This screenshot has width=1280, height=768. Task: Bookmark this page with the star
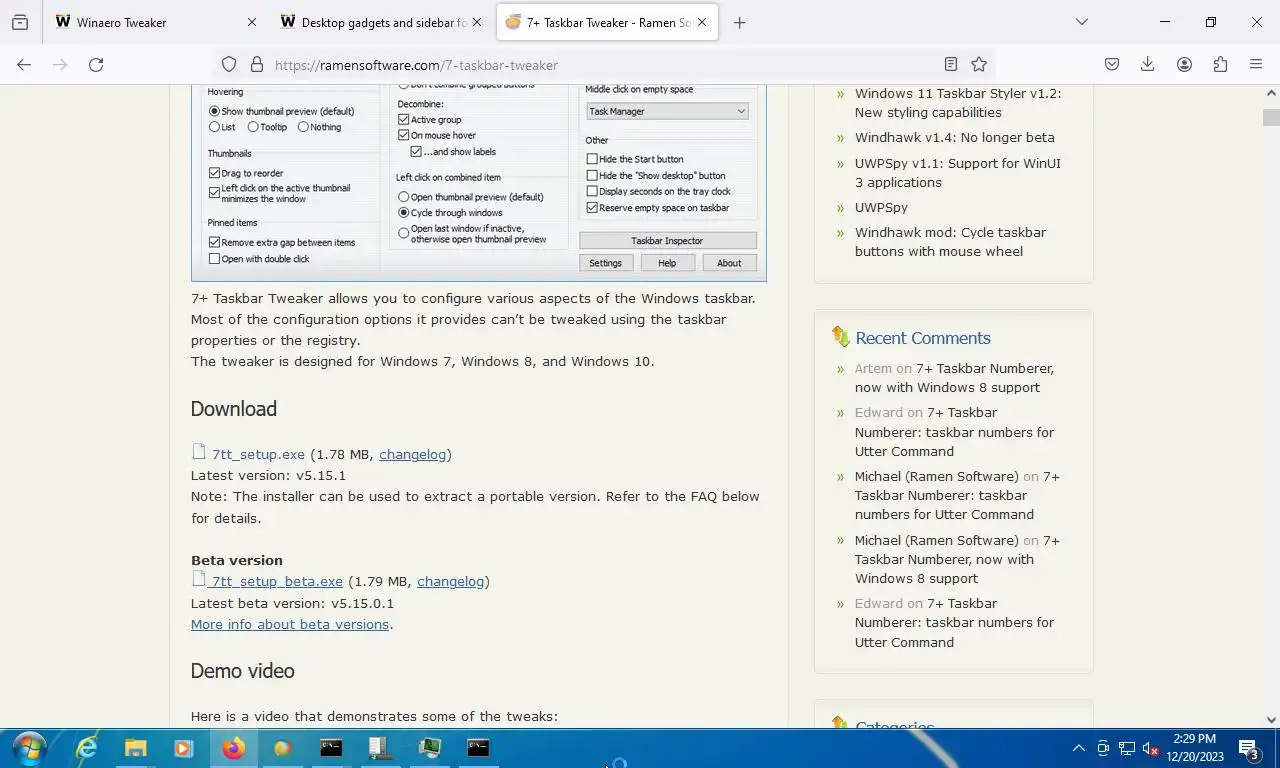[x=979, y=64]
